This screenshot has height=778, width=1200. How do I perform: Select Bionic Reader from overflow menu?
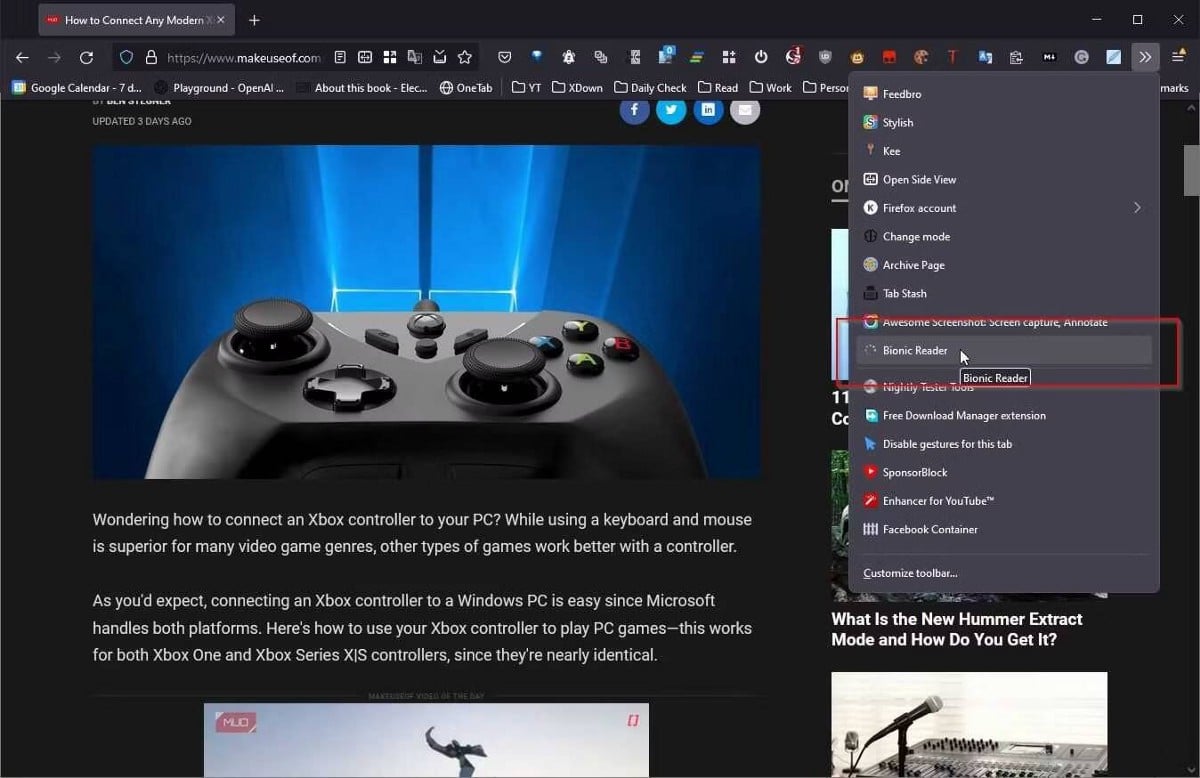tap(915, 351)
